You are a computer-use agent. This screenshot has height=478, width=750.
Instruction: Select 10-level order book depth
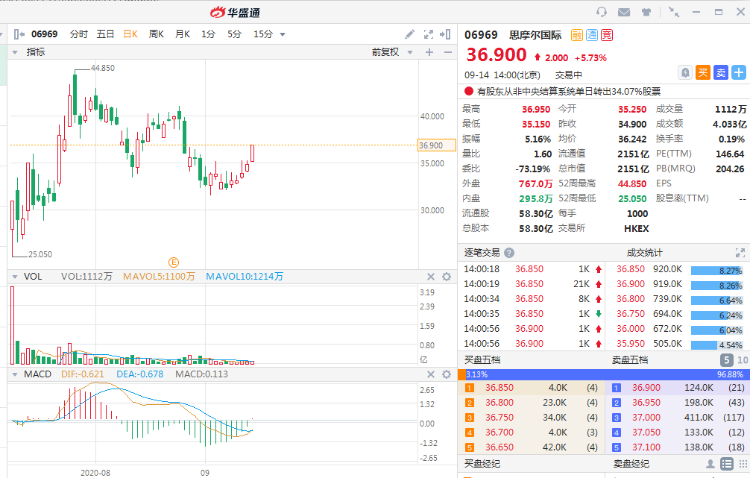point(742,360)
